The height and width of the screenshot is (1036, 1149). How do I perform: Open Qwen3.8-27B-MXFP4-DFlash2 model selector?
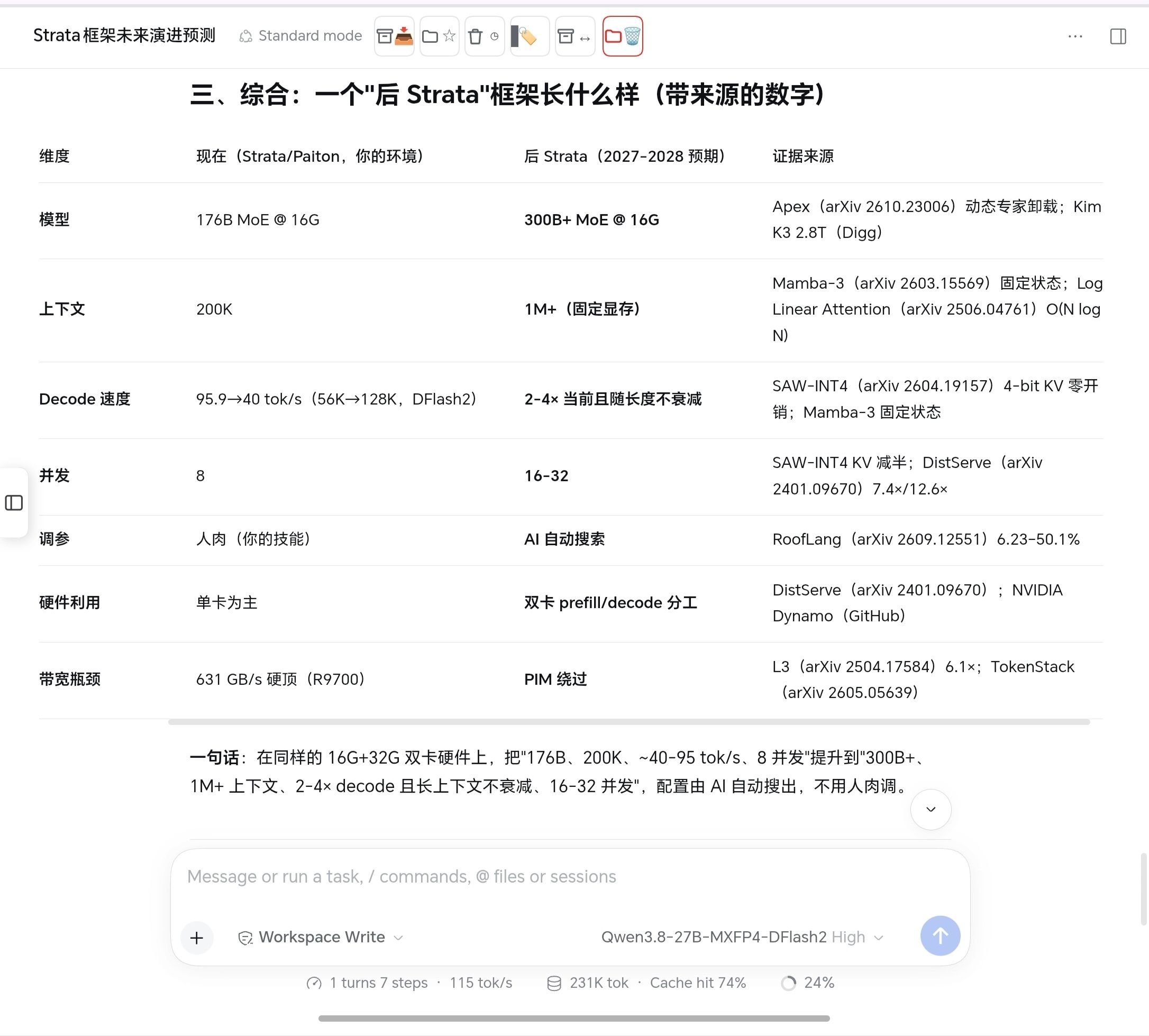(x=742, y=938)
